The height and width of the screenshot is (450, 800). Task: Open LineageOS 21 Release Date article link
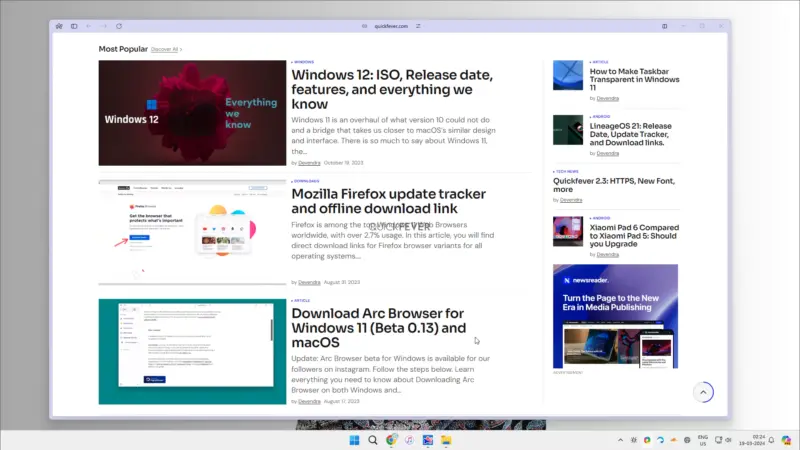click(x=631, y=134)
